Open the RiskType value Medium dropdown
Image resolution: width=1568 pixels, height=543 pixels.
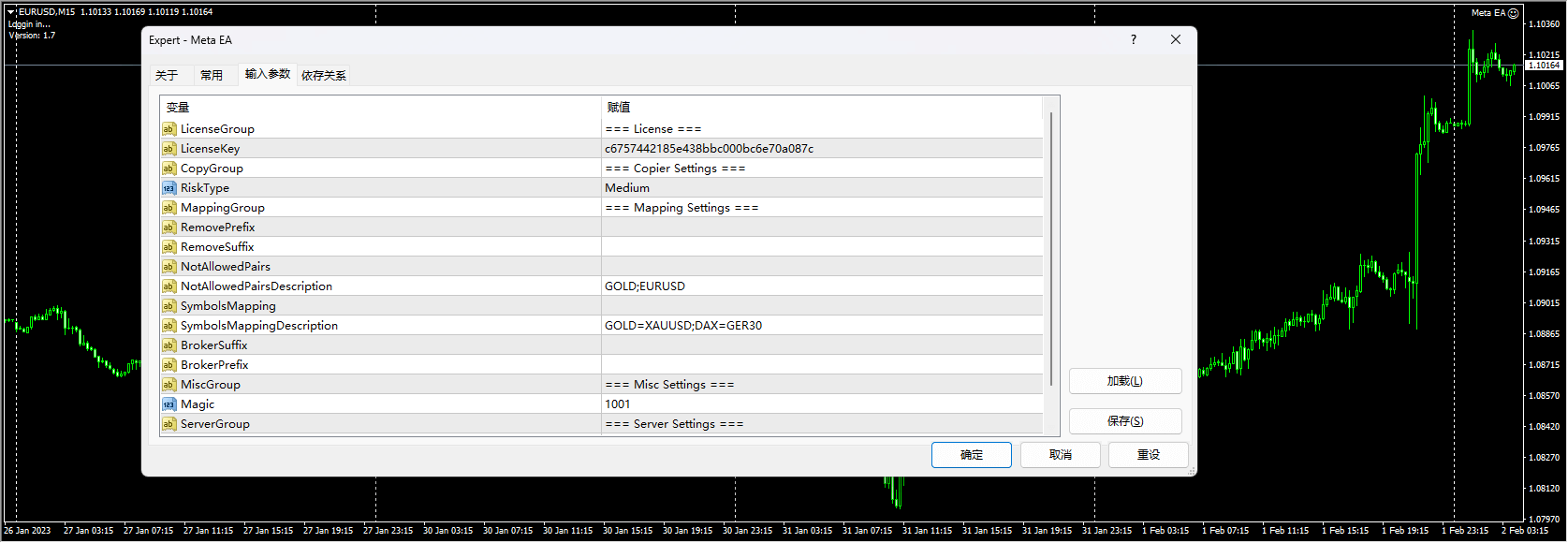click(x=821, y=188)
